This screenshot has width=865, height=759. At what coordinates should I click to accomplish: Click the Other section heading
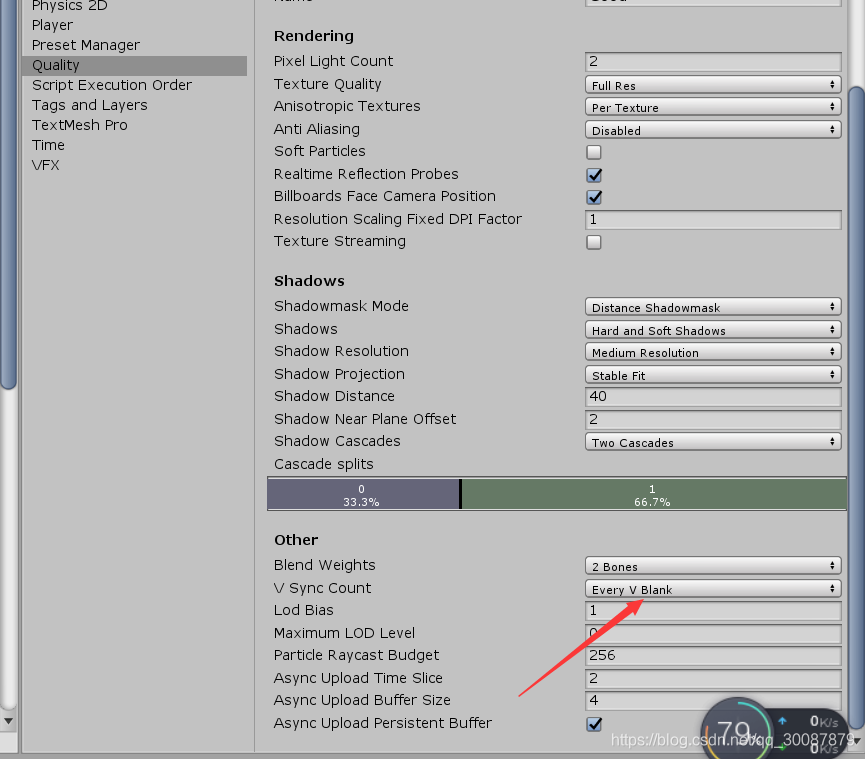(296, 539)
